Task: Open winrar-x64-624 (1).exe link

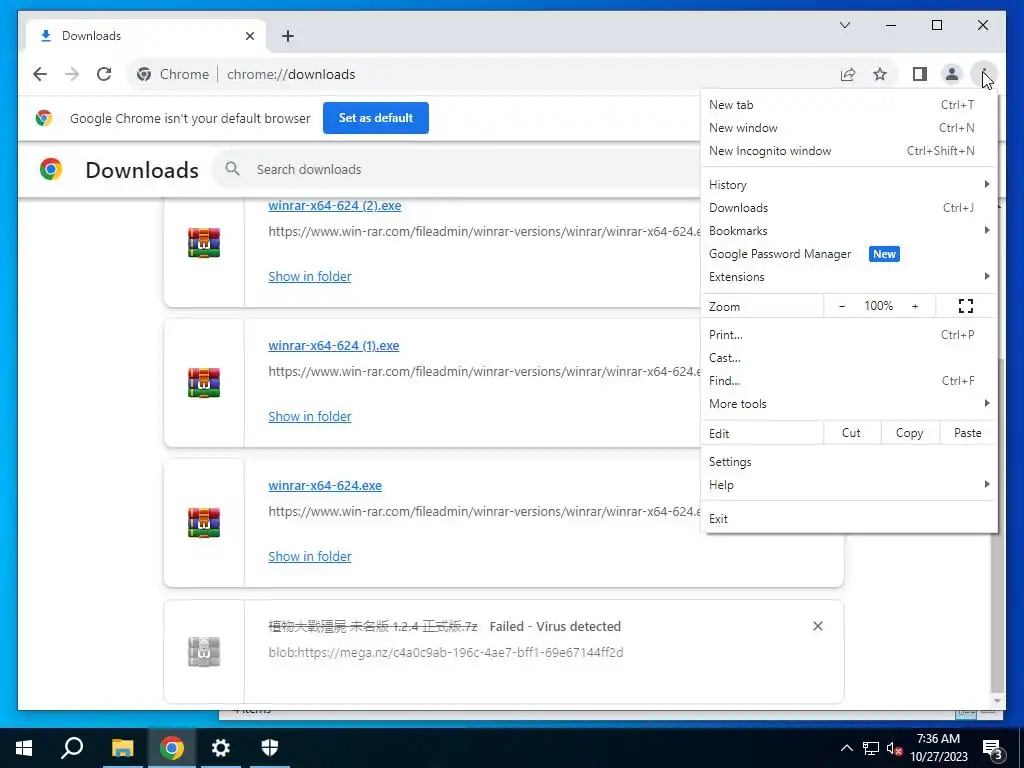Action: 334,345
